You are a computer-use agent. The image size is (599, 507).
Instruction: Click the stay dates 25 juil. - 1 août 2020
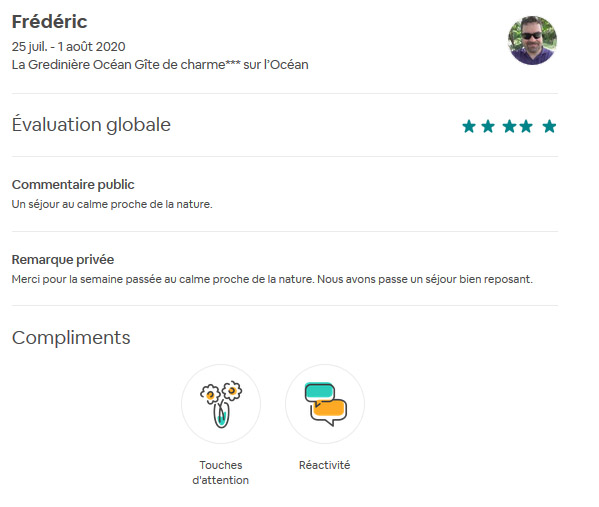click(68, 47)
